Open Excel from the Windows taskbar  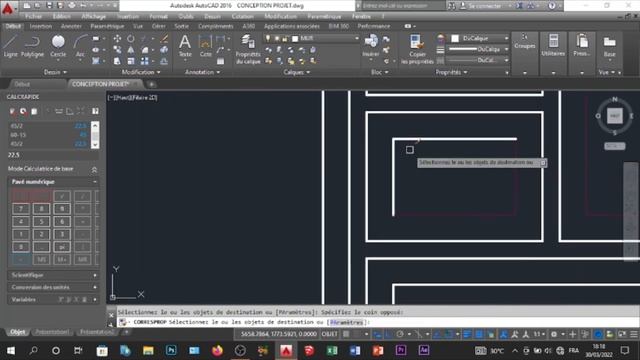(332, 350)
